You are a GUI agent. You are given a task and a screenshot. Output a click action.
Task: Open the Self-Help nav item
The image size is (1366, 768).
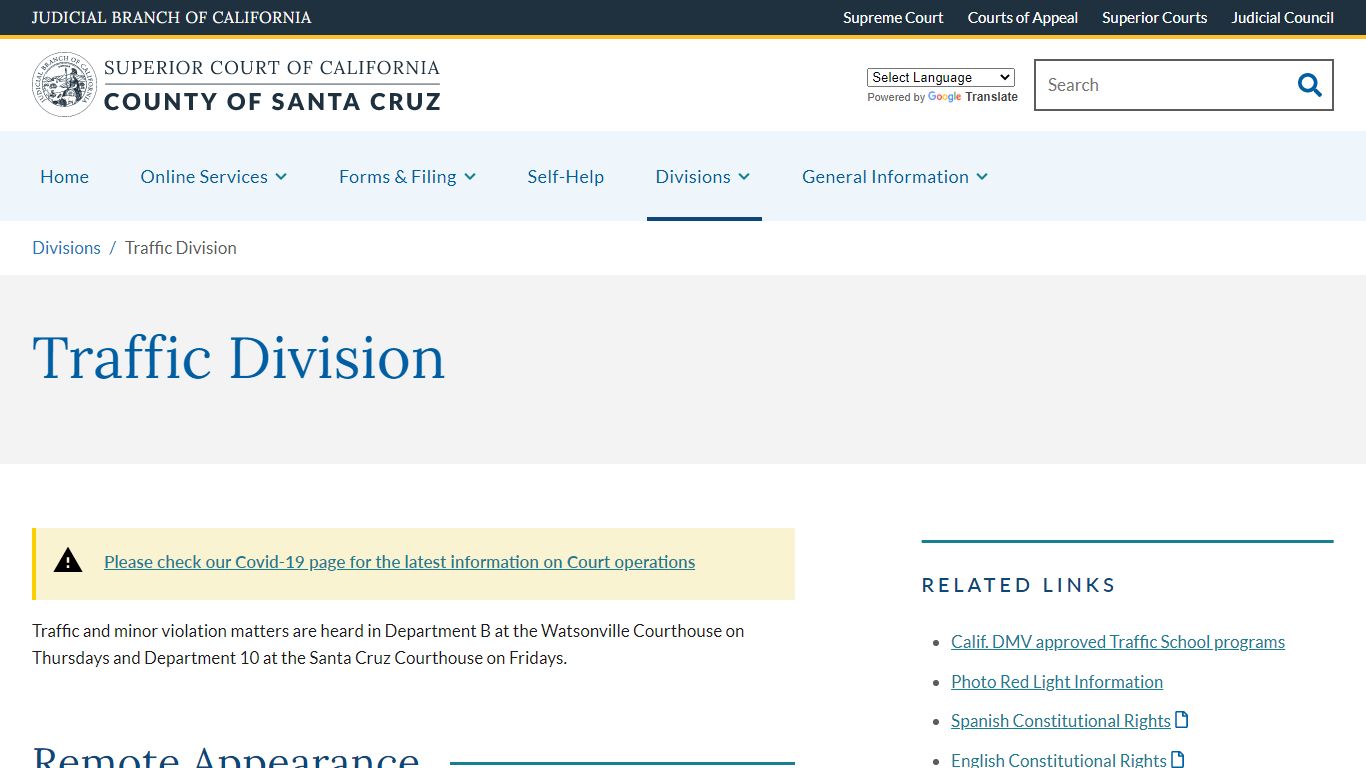[566, 176]
